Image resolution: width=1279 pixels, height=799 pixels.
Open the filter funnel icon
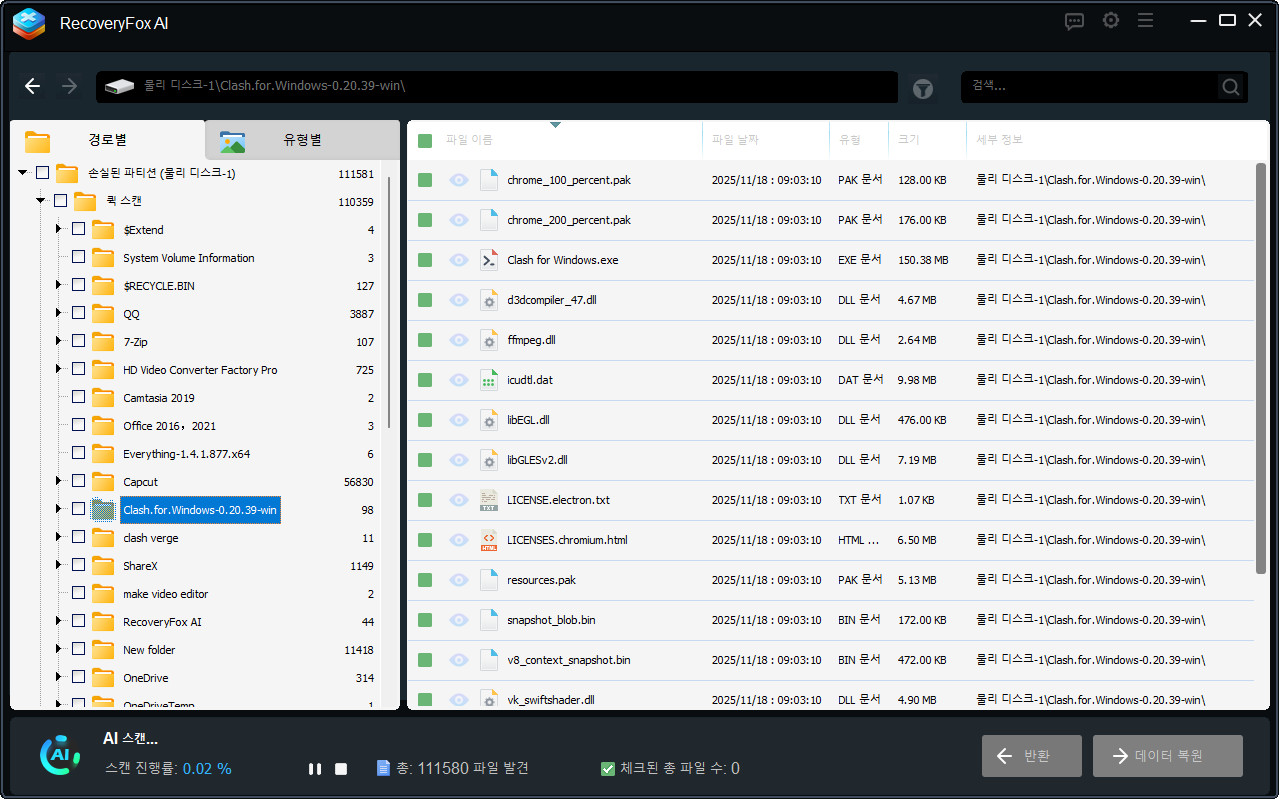[923, 89]
